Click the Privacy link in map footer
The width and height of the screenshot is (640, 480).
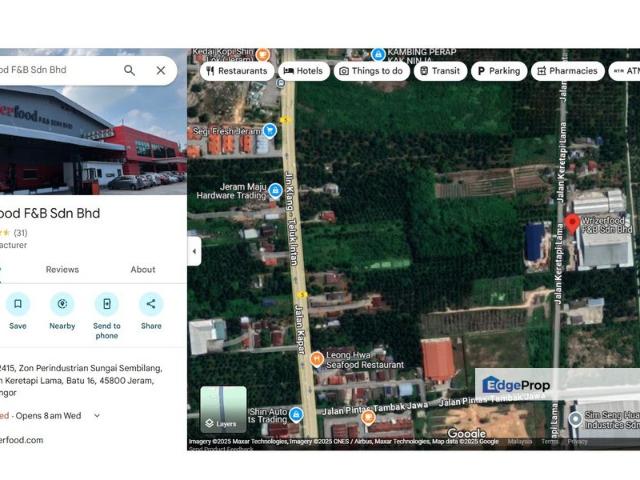(578, 442)
